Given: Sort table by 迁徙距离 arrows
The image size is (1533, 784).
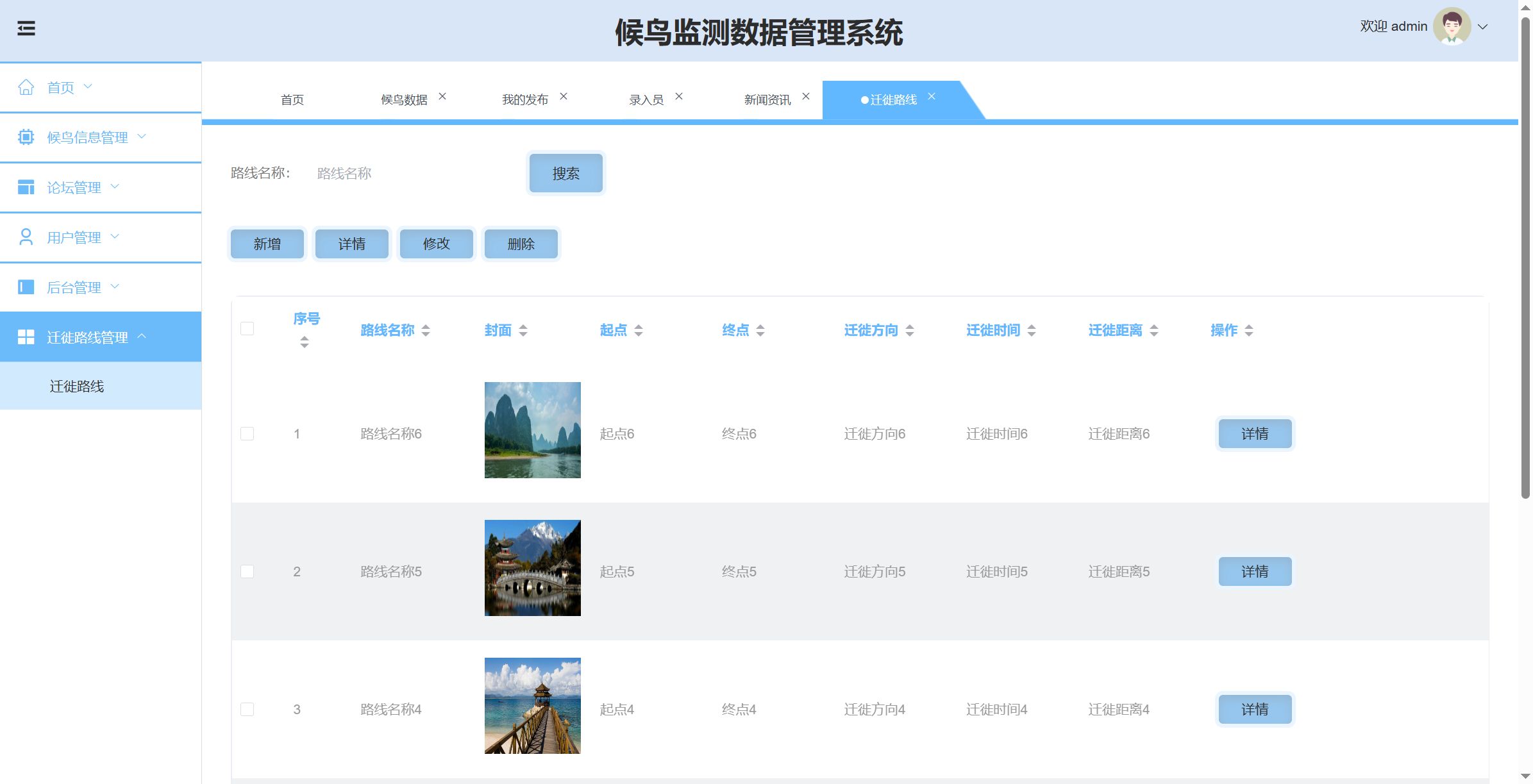Looking at the screenshot, I should pyautogui.click(x=1154, y=331).
